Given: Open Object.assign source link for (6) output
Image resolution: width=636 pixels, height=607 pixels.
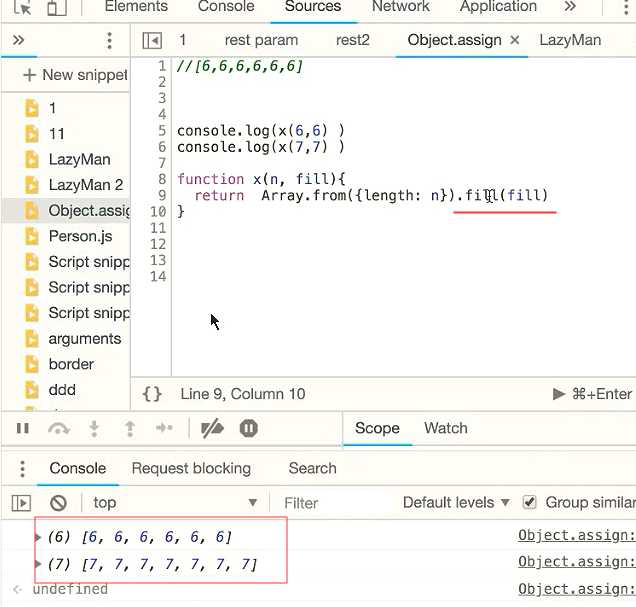Looking at the screenshot, I should (576, 536).
